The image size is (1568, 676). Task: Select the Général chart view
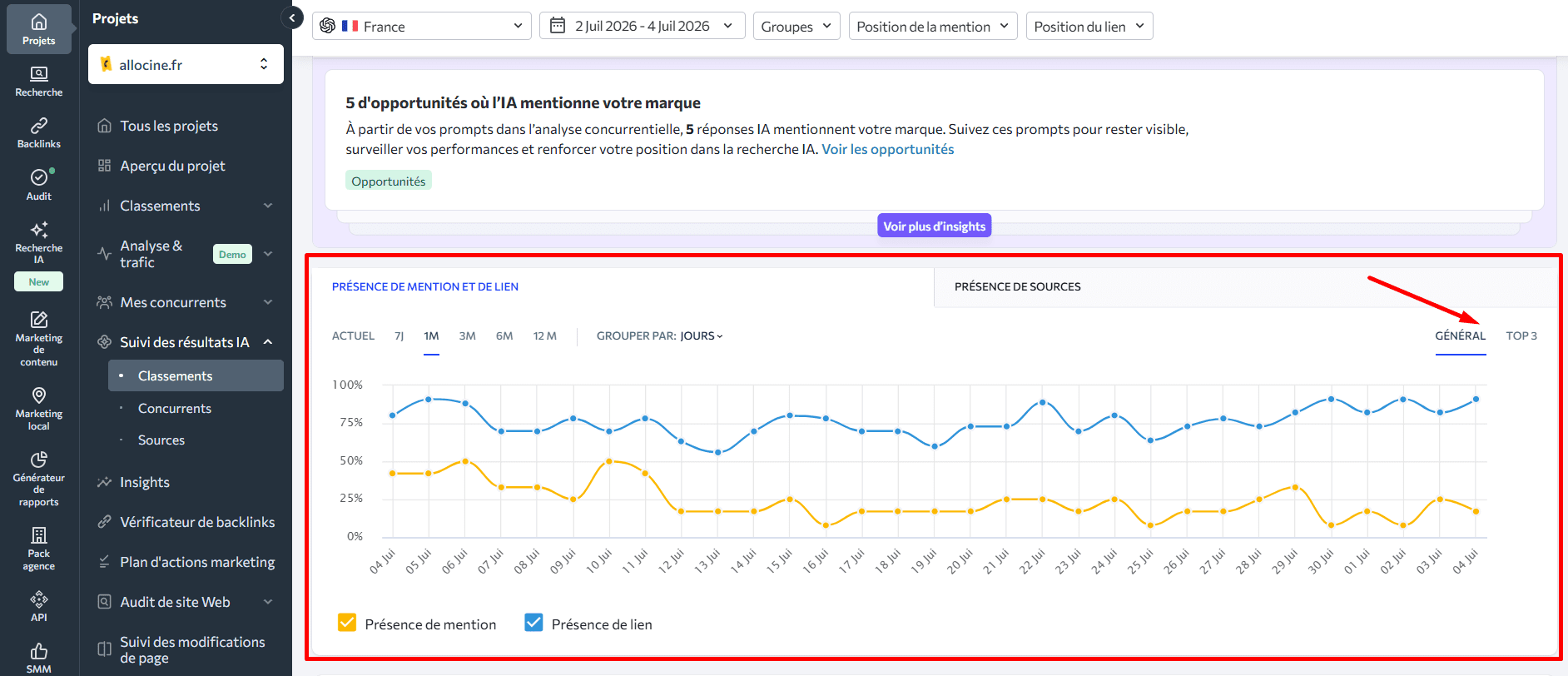[1460, 336]
